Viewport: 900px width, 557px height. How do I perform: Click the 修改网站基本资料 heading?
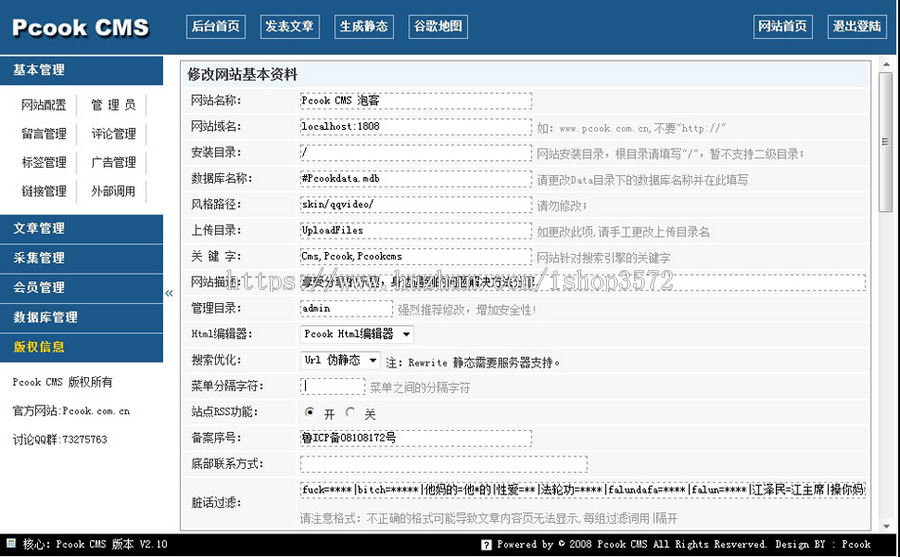(x=242, y=75)
